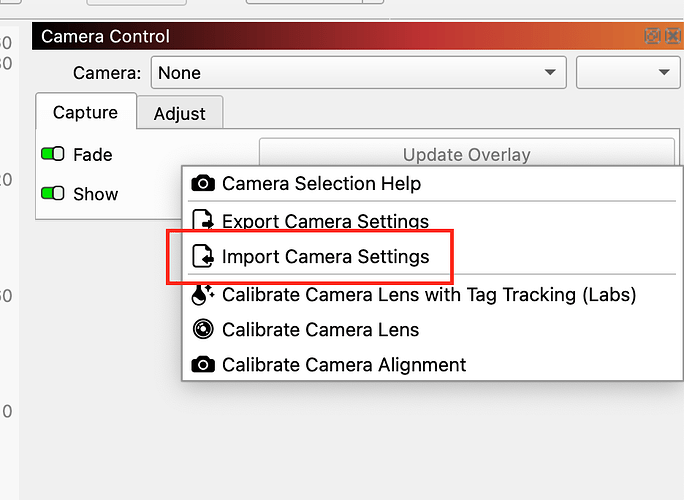Choose Import Camera Settings from the menu
The width and height of the screenshot is (684, 500).
pyautogui.click(x=325, y=257)
